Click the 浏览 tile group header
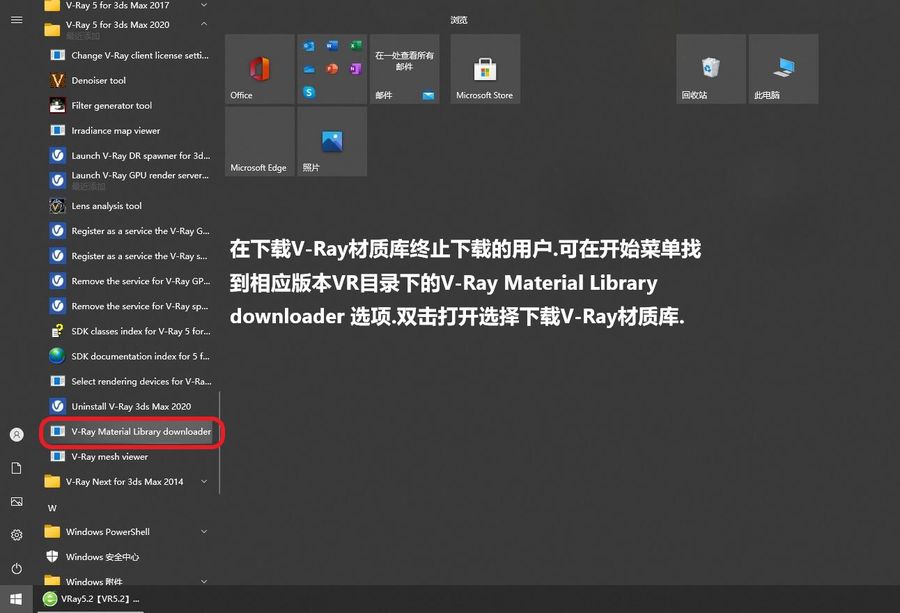Screen dimensions: 900x613 [x=459, y=20]
